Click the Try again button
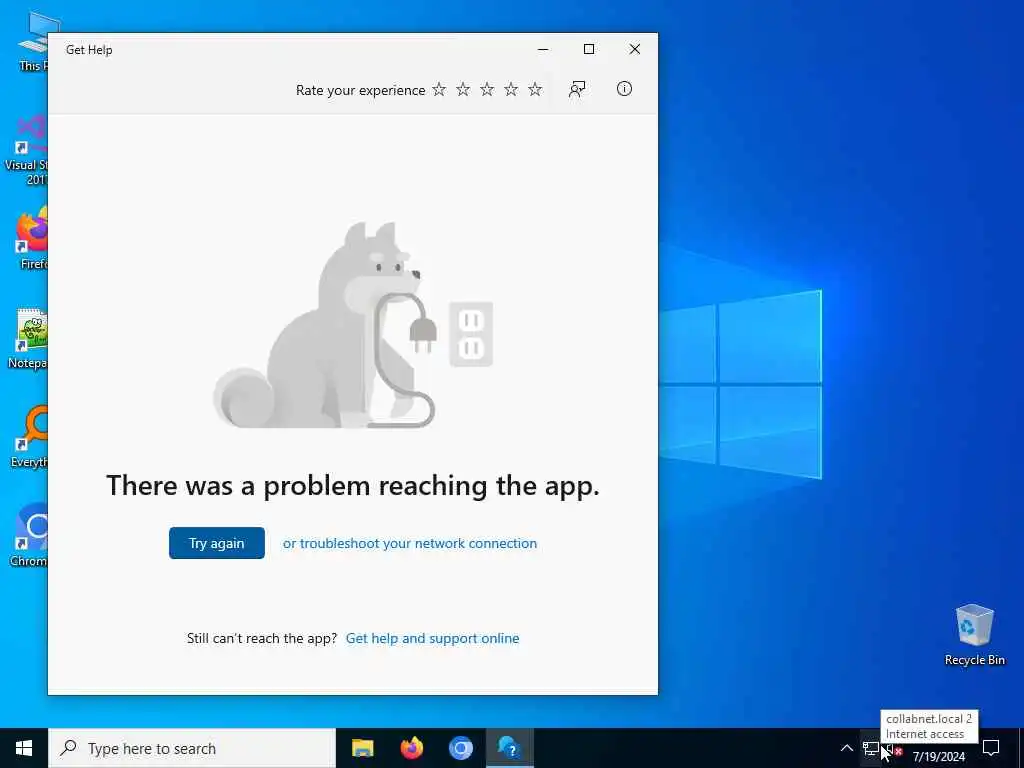Image resolution: width=1024 pixels, height=768 pixels. point(217,543)
